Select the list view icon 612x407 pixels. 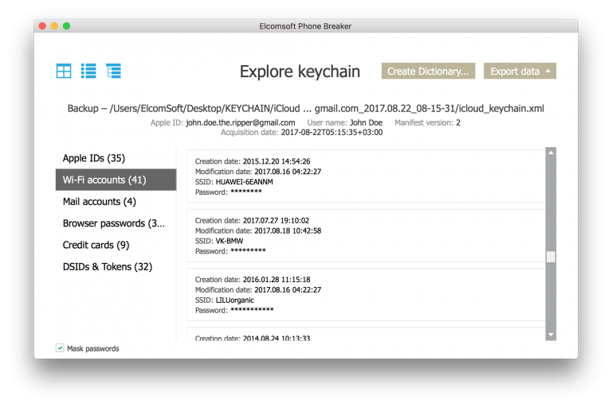[x=89, y=71]
